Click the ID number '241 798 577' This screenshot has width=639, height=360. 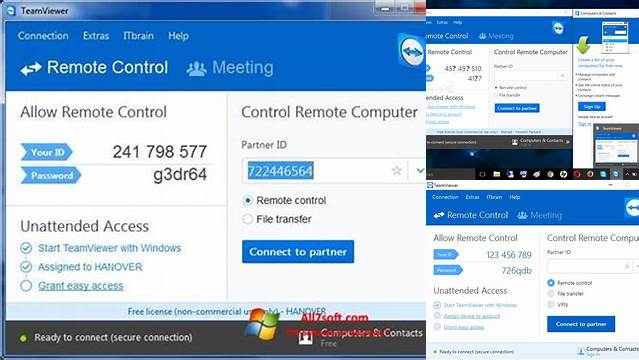pos(160,152)
